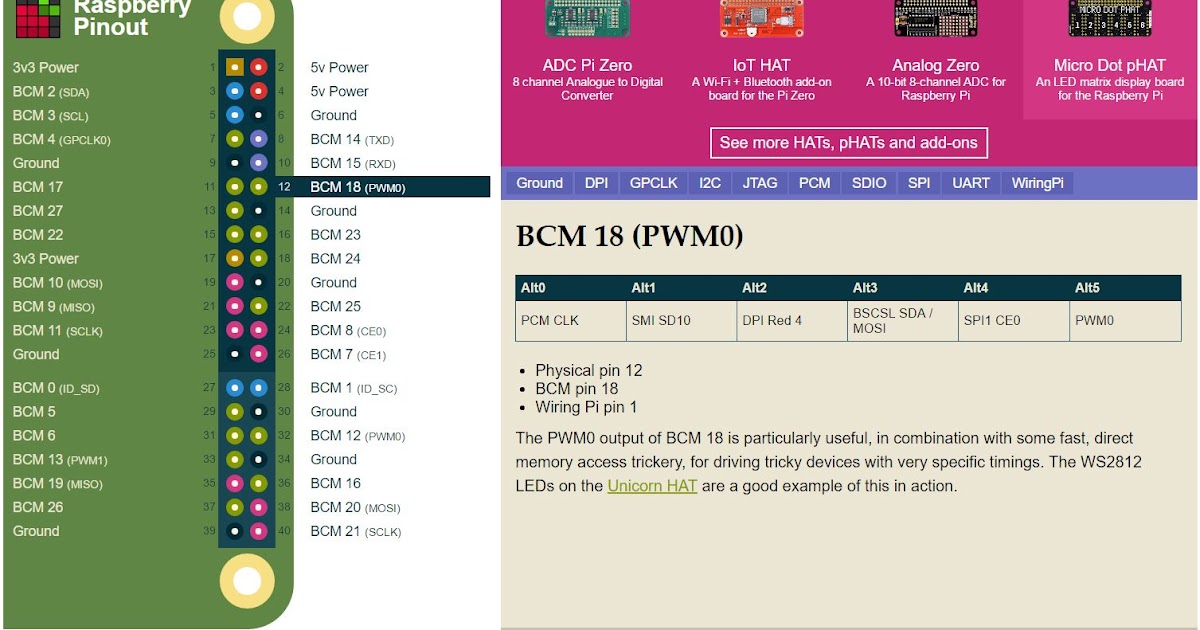Select pin 21 BCM 9 MISO dot

pyautogui.click(x=234, y=306)
